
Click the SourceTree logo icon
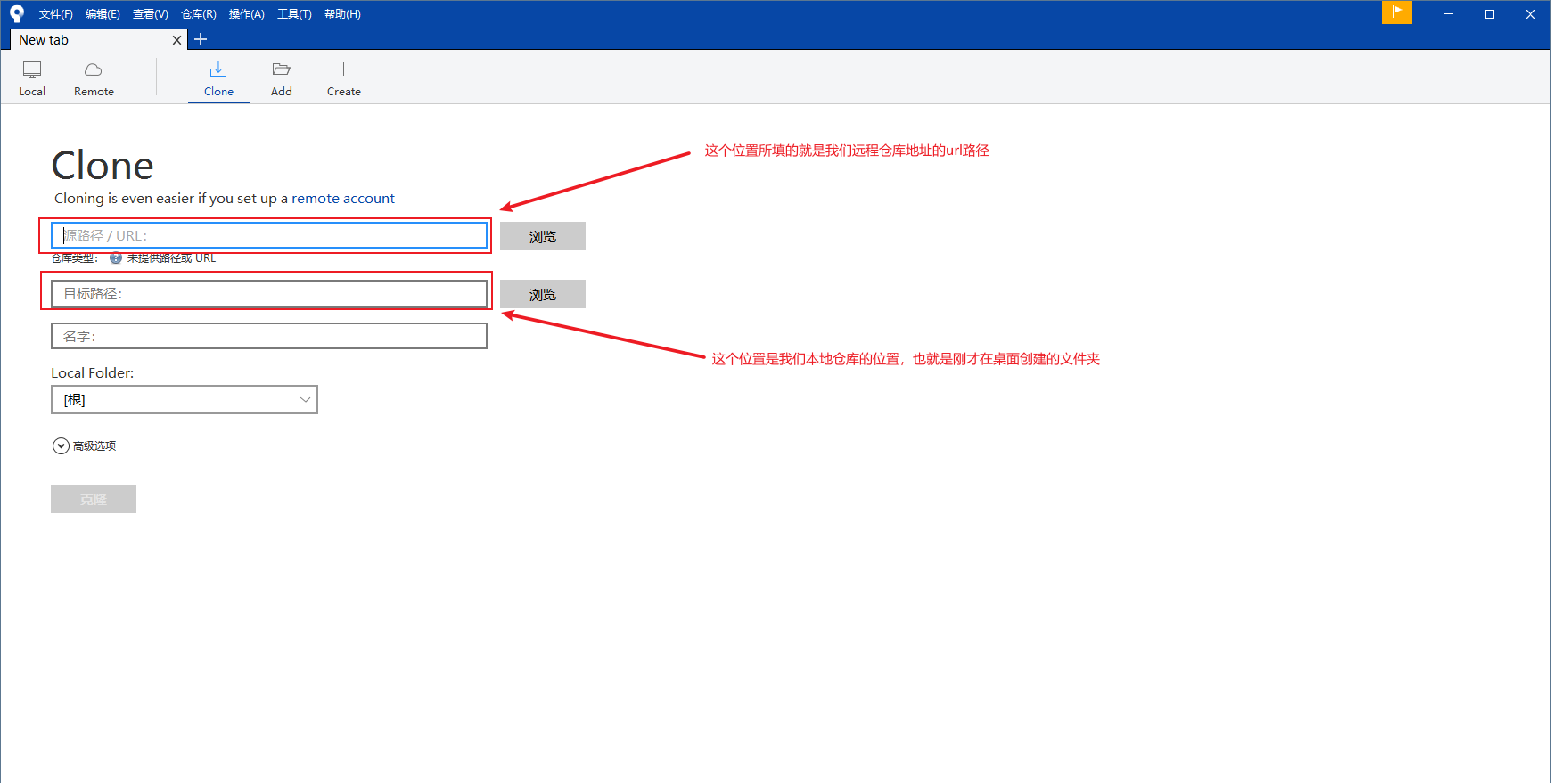(x=17, y=14)
